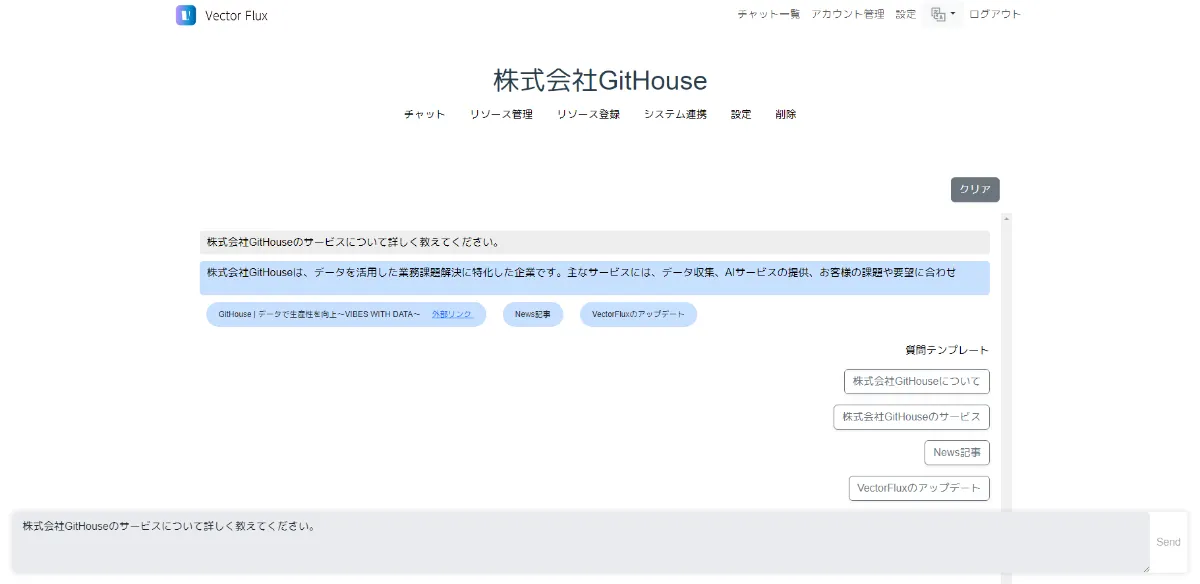Open the リソース管理 tab
This screenshot has width=1200, height=584.
501,114
